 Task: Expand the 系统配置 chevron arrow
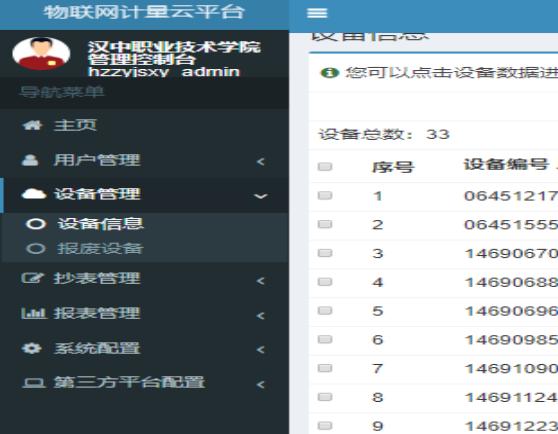click(x=261, y=350)
